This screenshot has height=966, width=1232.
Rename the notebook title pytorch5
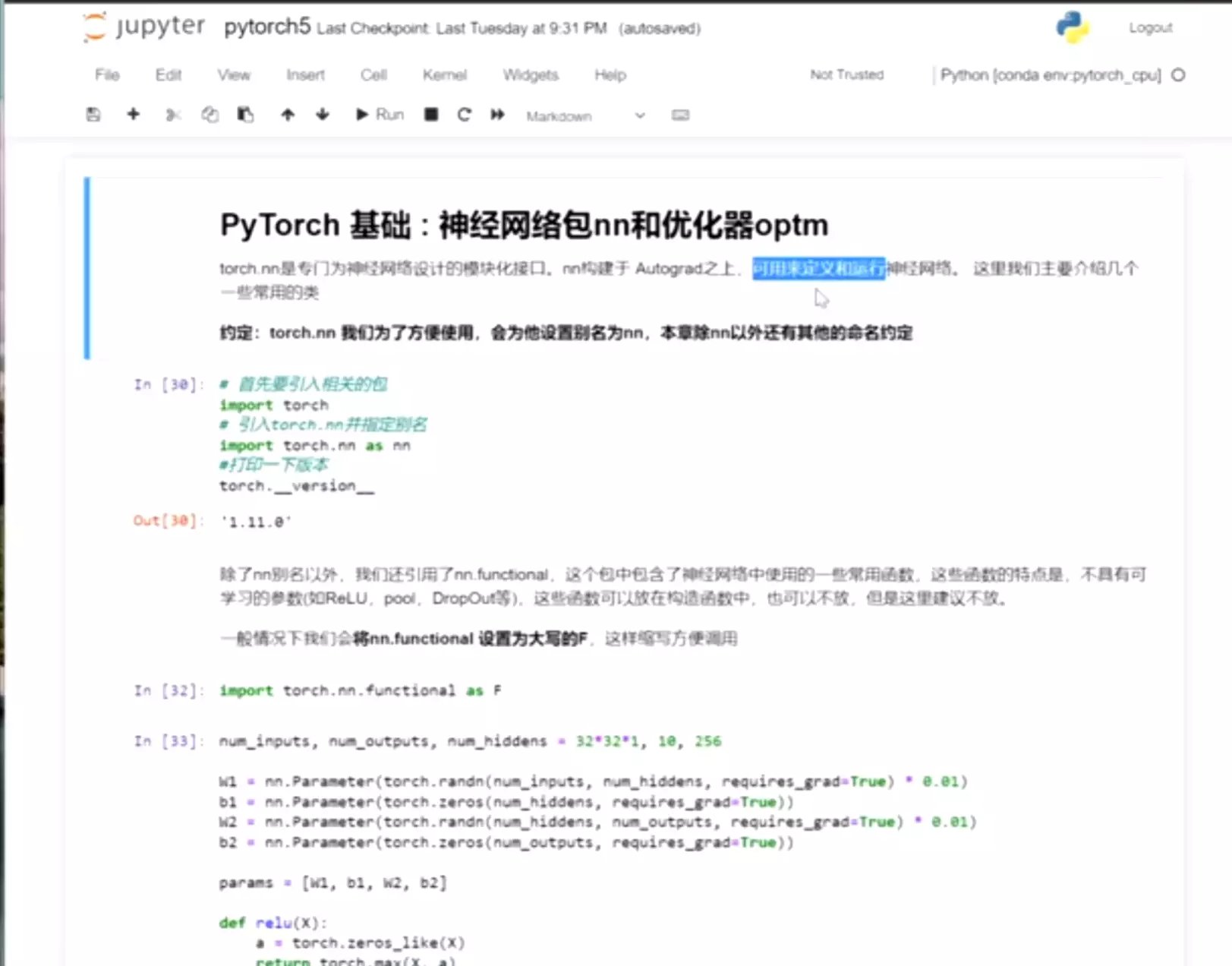[x=267, y=27]
